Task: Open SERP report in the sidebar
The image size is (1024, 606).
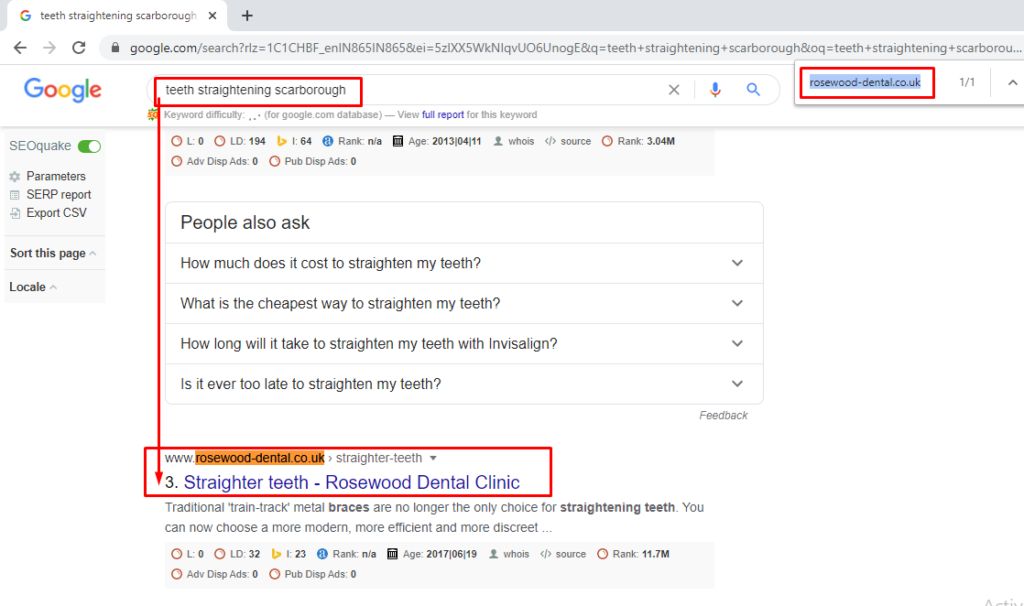Action: click(58, 195)
